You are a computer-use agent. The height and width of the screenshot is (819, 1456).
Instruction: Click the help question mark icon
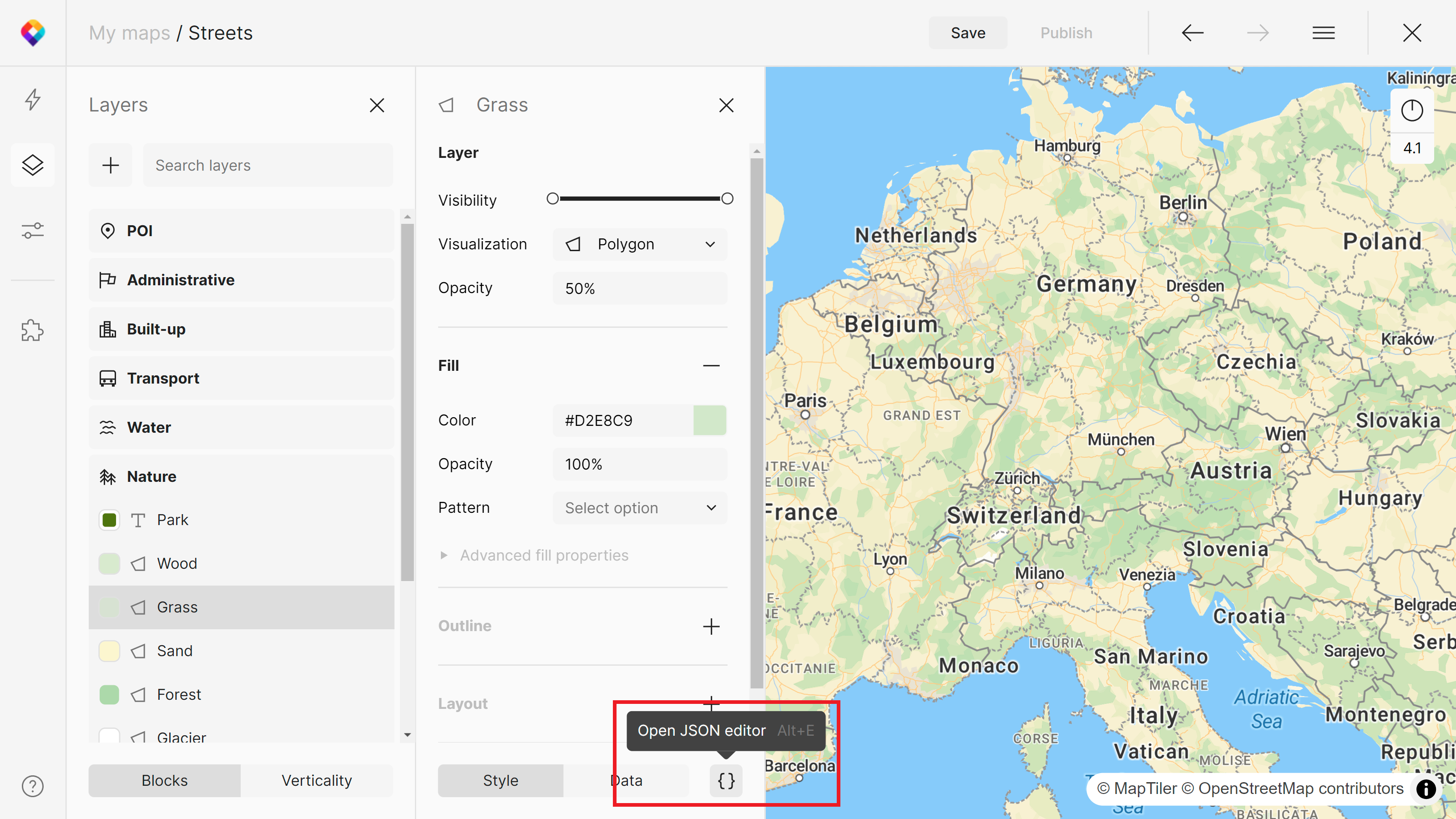(x=33, y=786)
